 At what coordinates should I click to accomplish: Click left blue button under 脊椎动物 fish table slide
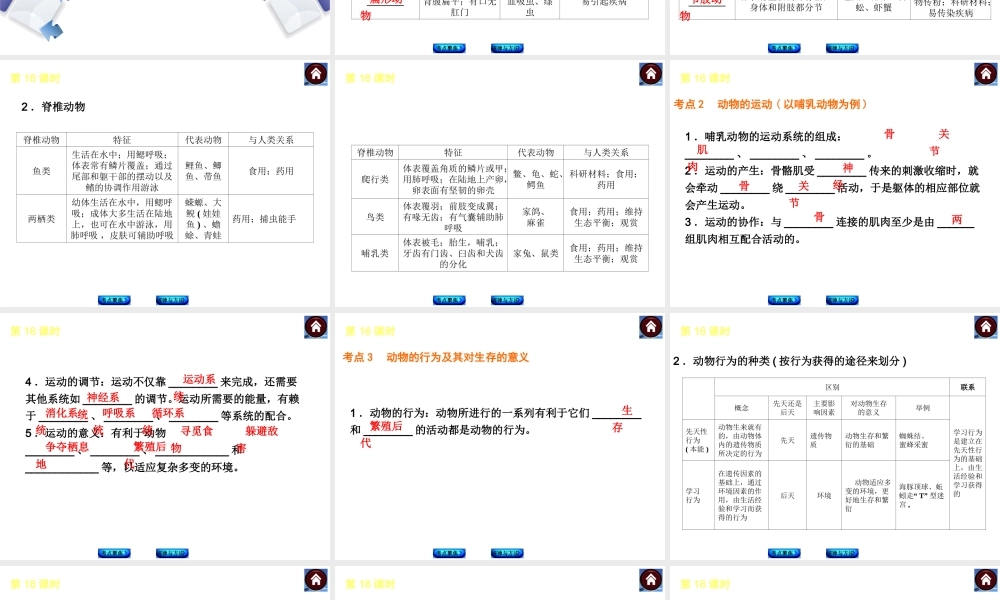114,300
